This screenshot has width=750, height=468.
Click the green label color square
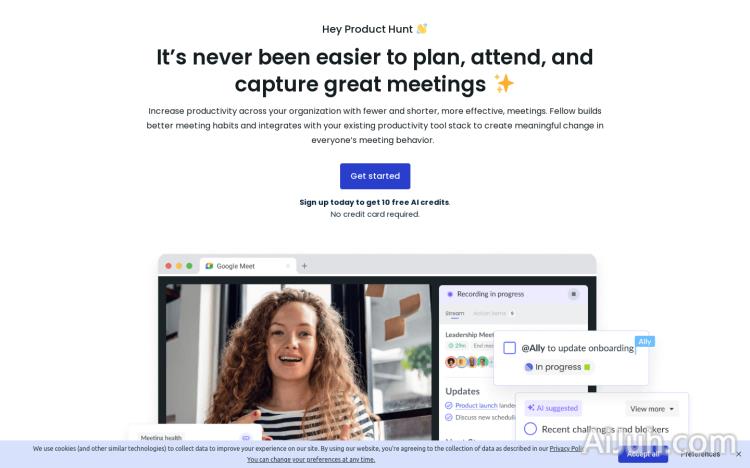point(587,367)
